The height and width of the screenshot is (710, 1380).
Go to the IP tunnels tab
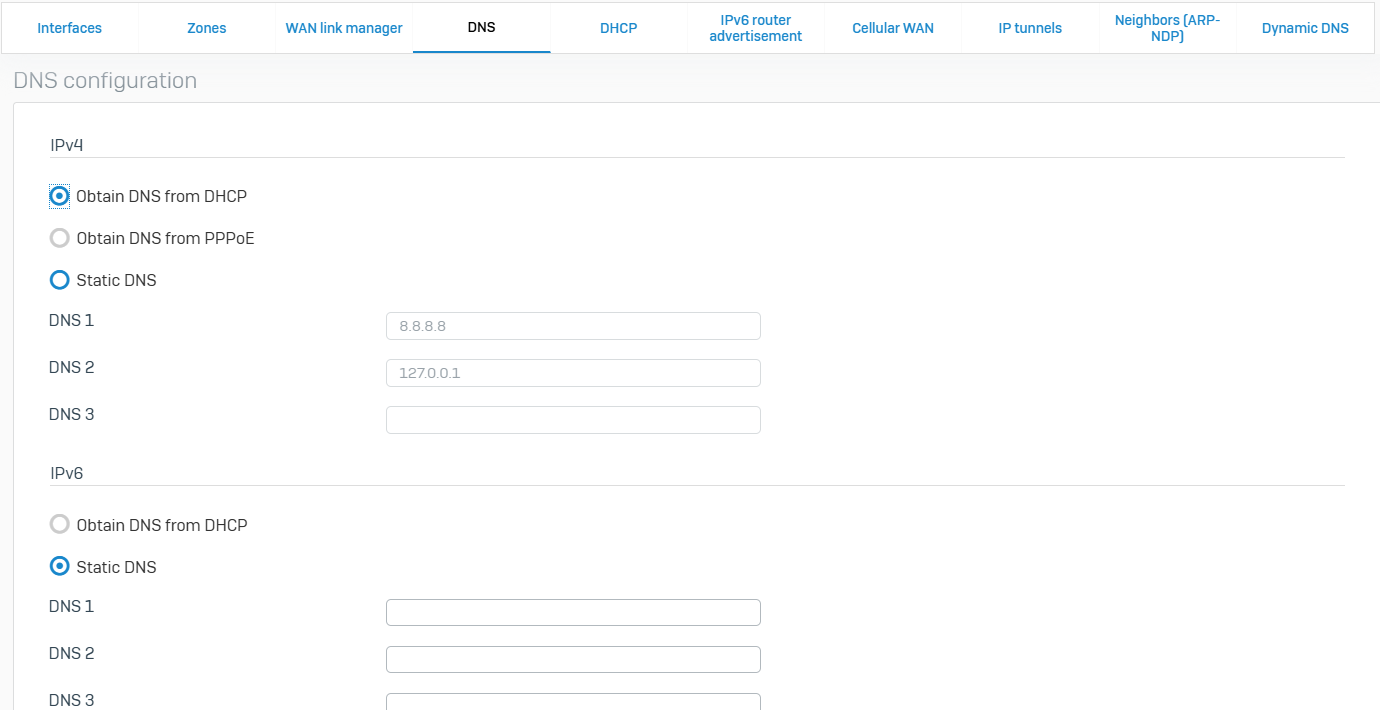pos(1030,28)
